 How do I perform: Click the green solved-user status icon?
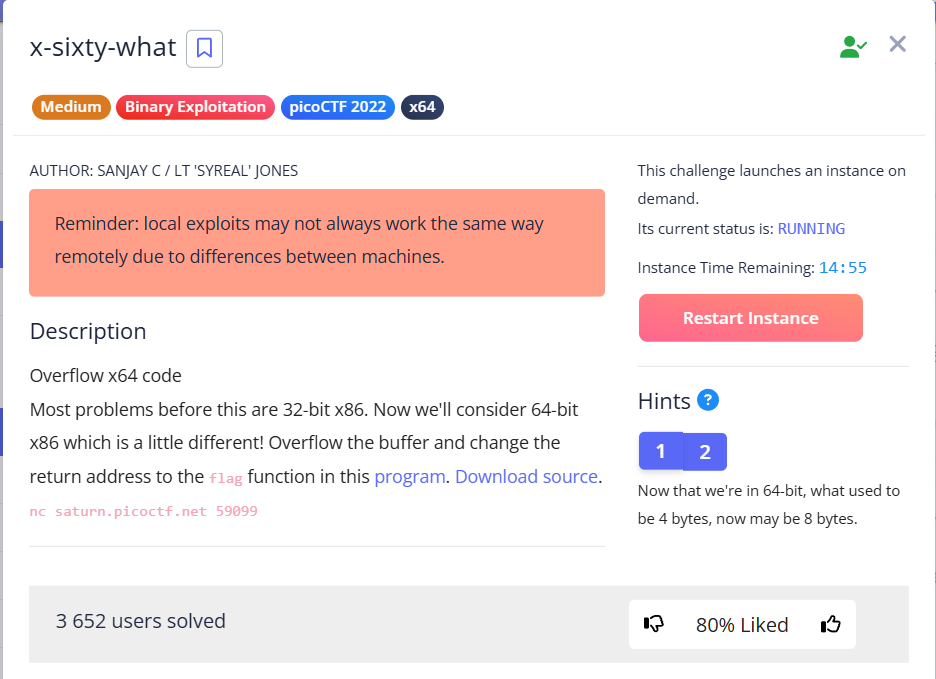(853, 46)
